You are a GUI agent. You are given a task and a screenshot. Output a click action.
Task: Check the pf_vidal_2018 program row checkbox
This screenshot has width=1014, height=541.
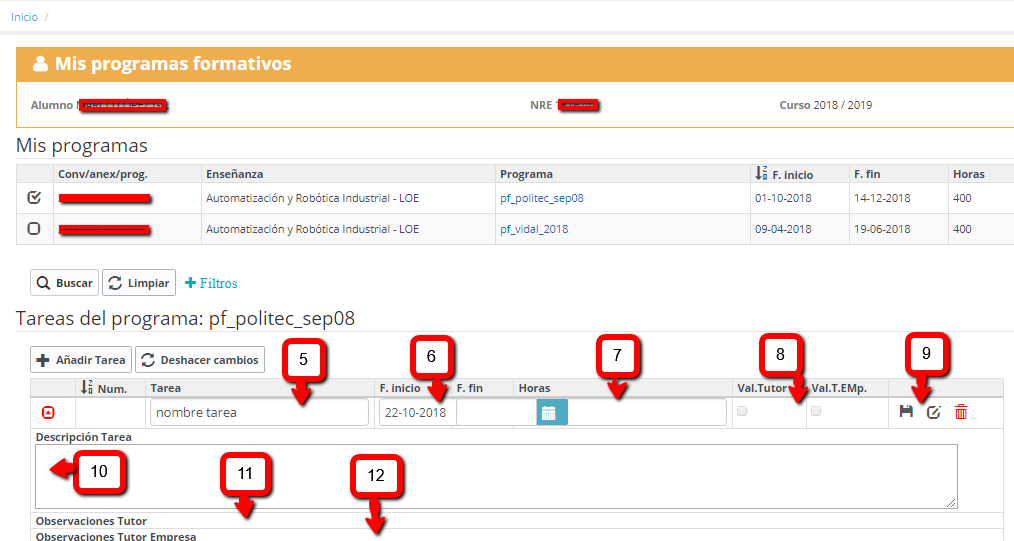point(34,229)
